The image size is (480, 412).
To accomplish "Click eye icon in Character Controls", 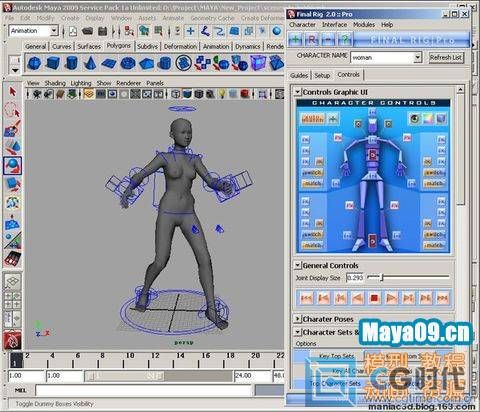I will 414,118.
